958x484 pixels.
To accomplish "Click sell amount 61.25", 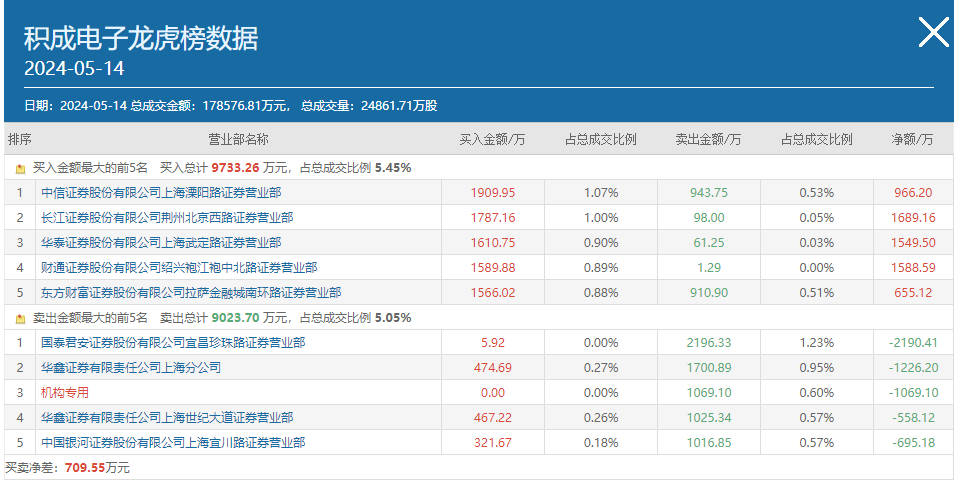I will (x=709, y=243).
